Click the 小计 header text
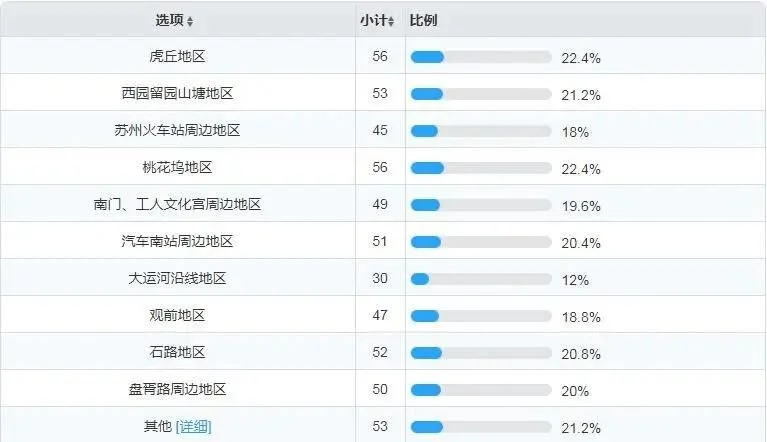The image size is (767, 442). point(373,20)
